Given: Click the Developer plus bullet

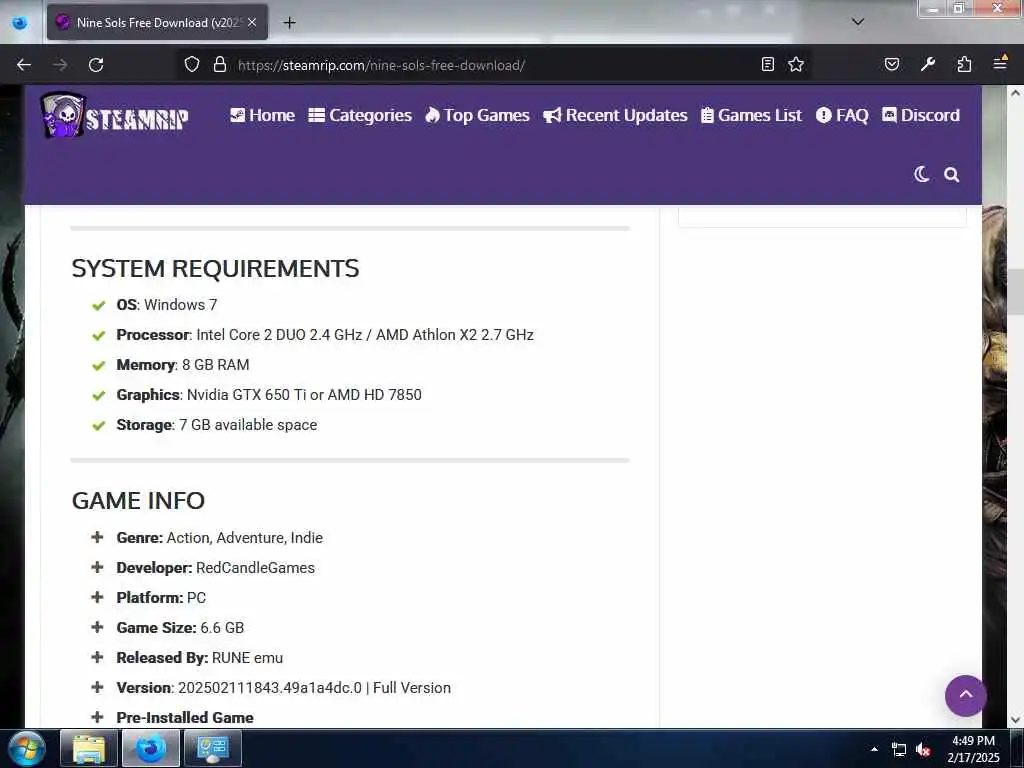Looking at the screenshot, I should pos(97,567).
